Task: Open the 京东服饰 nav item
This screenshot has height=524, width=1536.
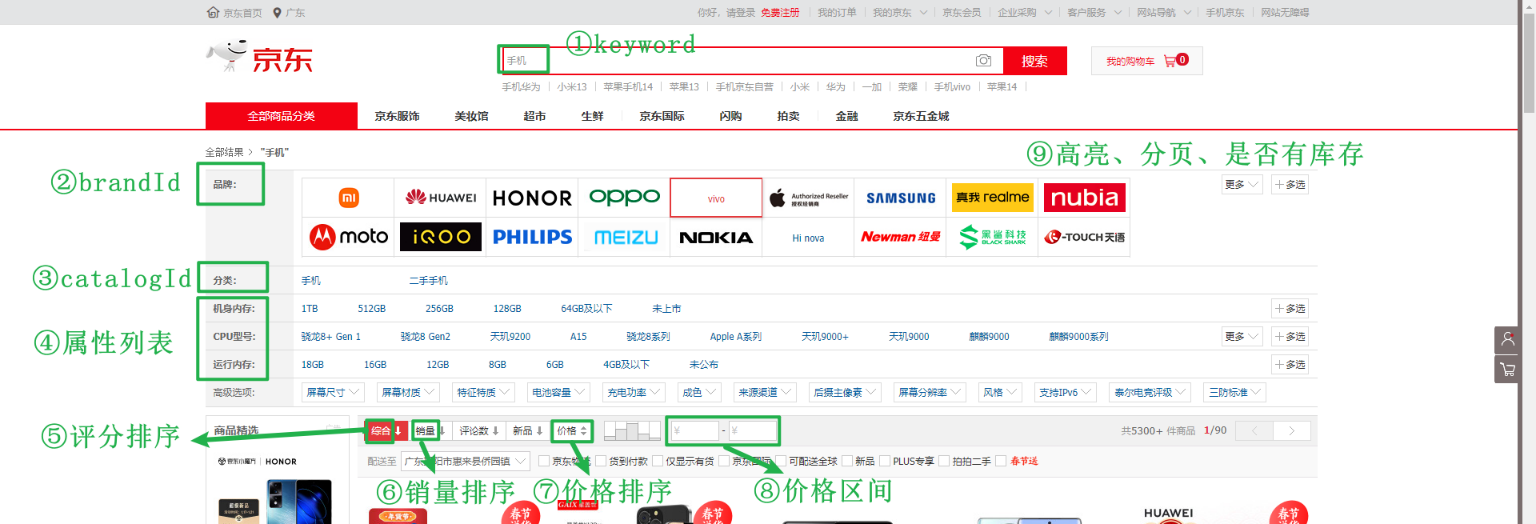Action: pos(397,116)
